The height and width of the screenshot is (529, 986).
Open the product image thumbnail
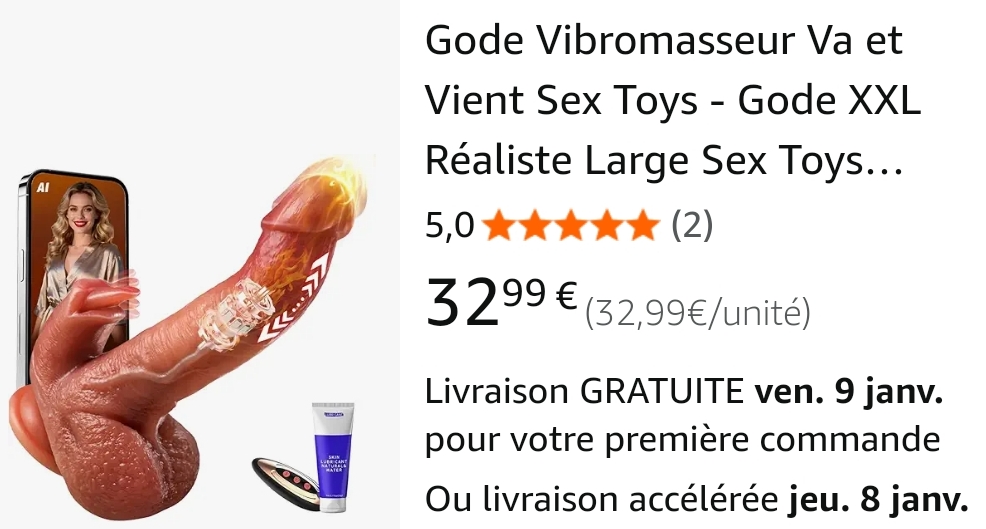200,264
